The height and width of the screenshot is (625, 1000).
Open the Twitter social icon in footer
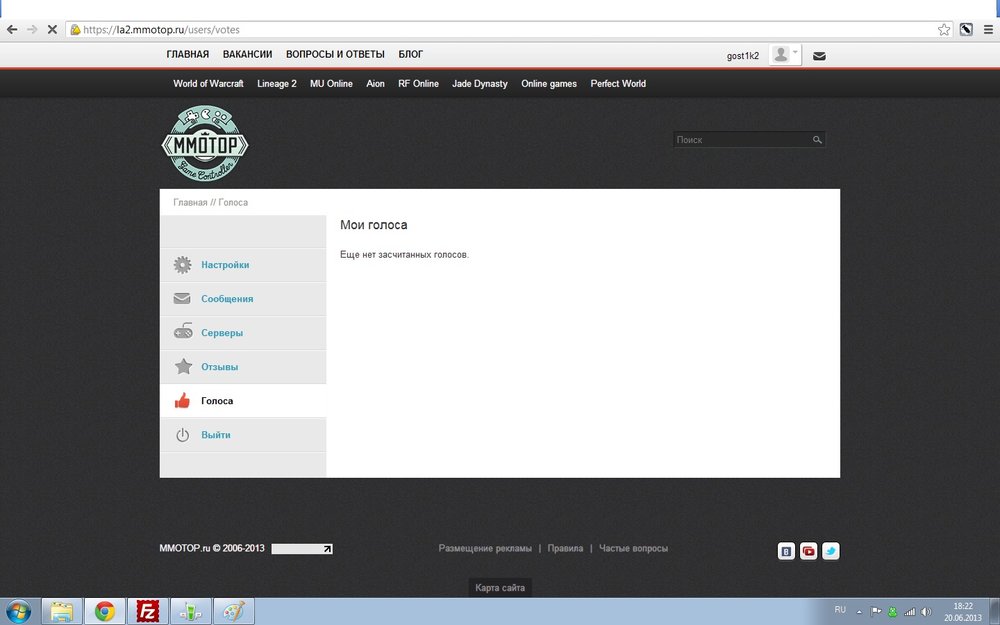click(830, 551)
